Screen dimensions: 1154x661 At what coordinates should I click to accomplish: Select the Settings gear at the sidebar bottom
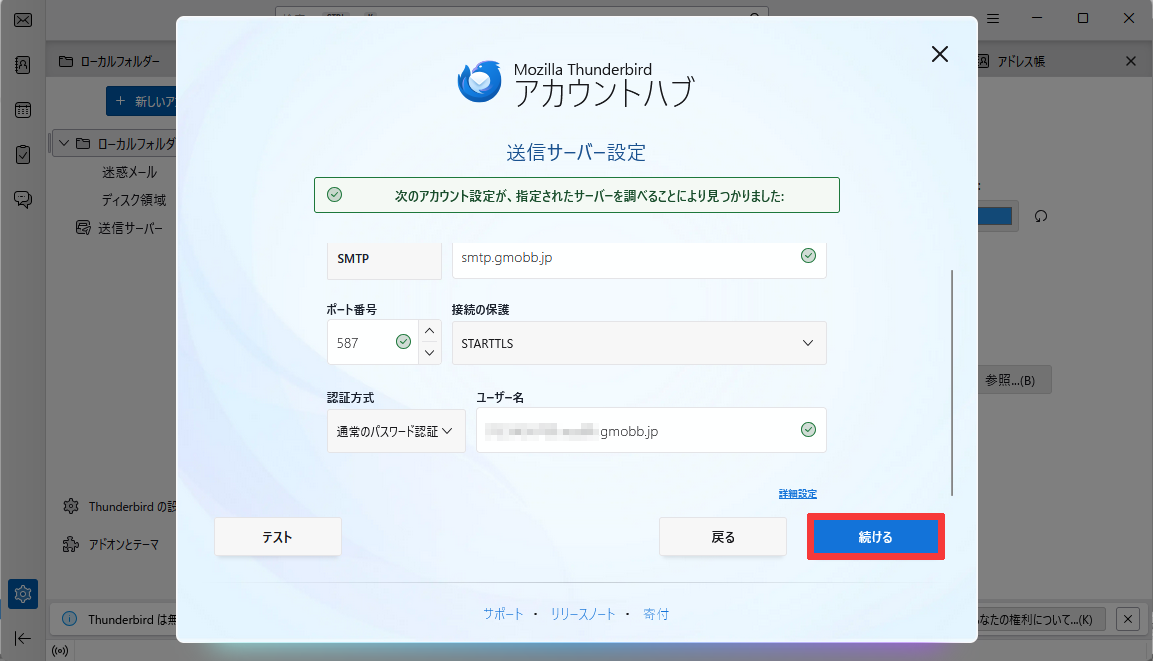click(22, 593)
